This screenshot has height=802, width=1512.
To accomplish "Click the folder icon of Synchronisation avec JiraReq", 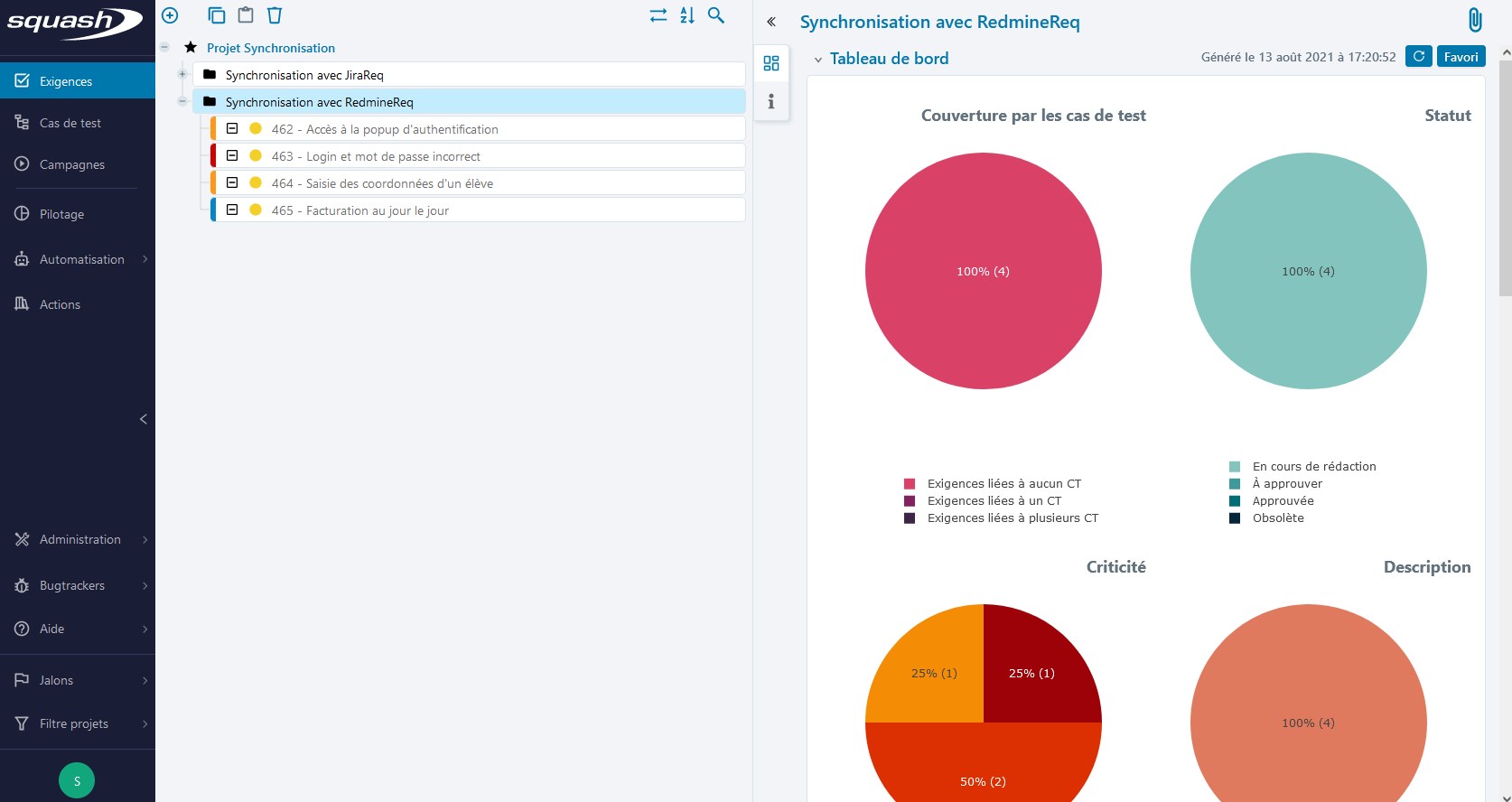I will pos(210,74).
